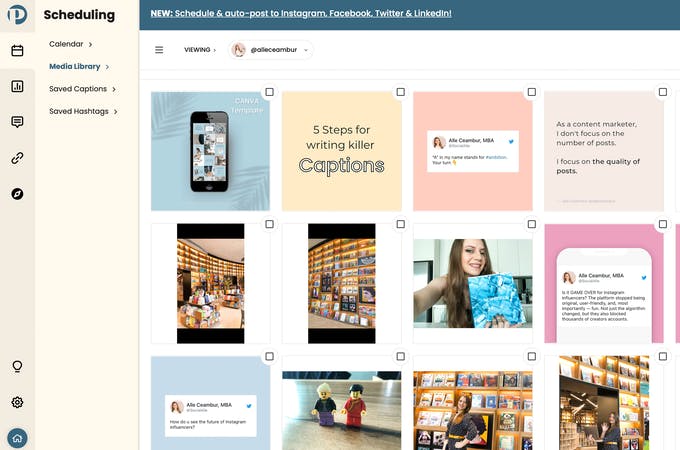This screenshot has width=680, height=450.
Task: Open the link in bio chain icon
Action: (x=17, y=158)
